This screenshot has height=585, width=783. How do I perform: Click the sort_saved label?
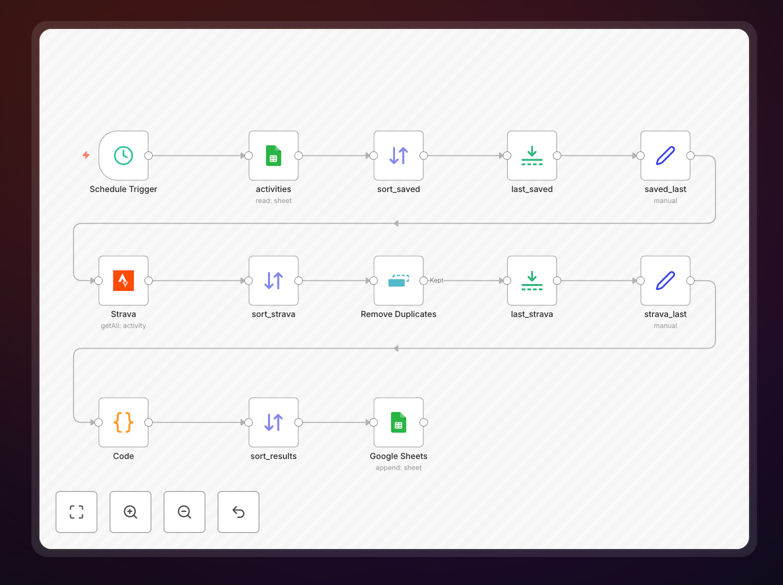(x=398, y=189)
